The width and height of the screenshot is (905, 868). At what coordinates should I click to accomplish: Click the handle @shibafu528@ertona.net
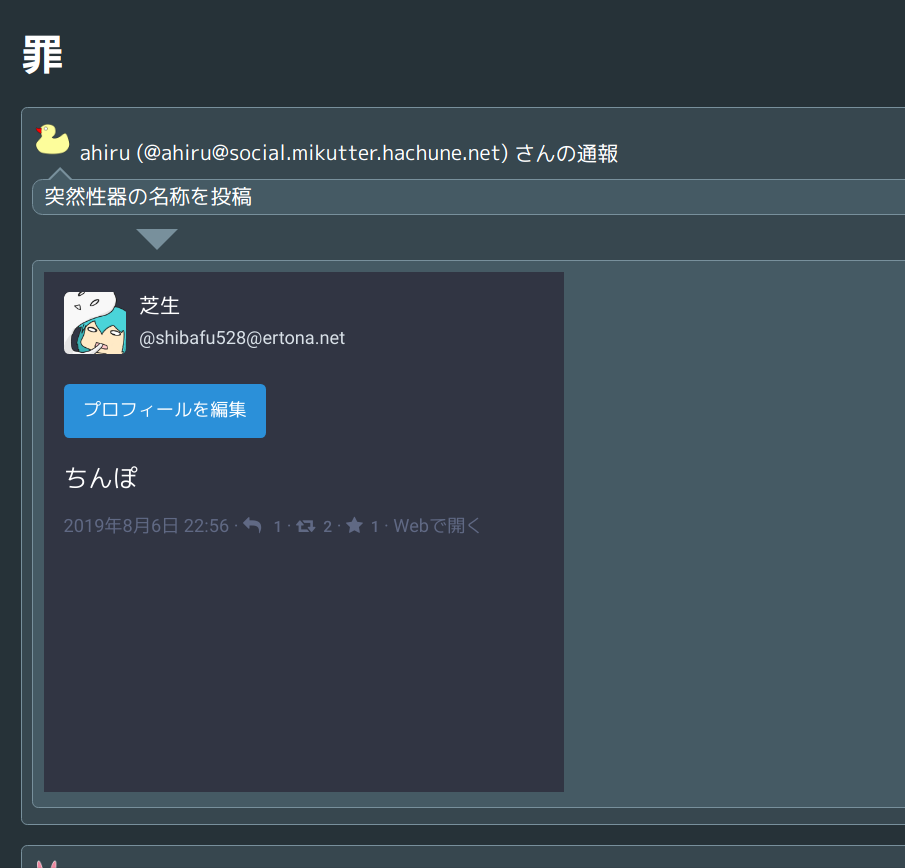point(242,338)
